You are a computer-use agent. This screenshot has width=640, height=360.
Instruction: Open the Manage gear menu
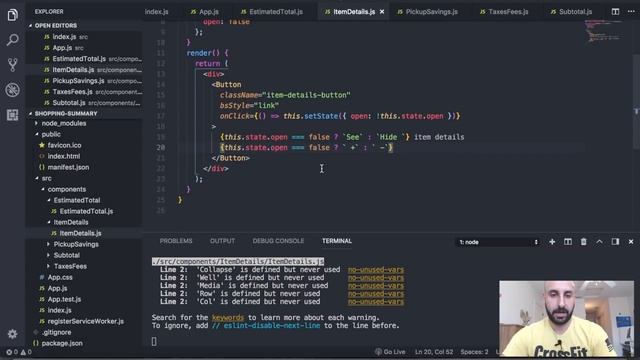pyautogui.click(x=12, y=334)
